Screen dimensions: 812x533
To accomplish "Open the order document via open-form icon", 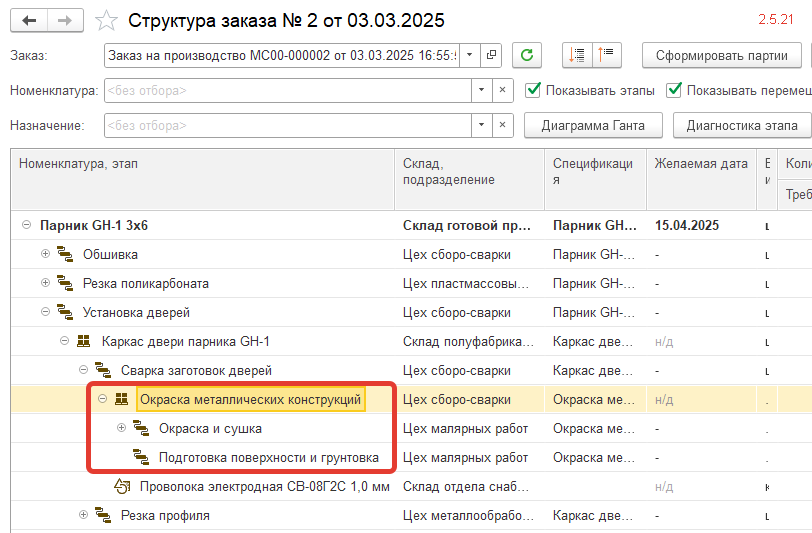I will coord(491,55).
